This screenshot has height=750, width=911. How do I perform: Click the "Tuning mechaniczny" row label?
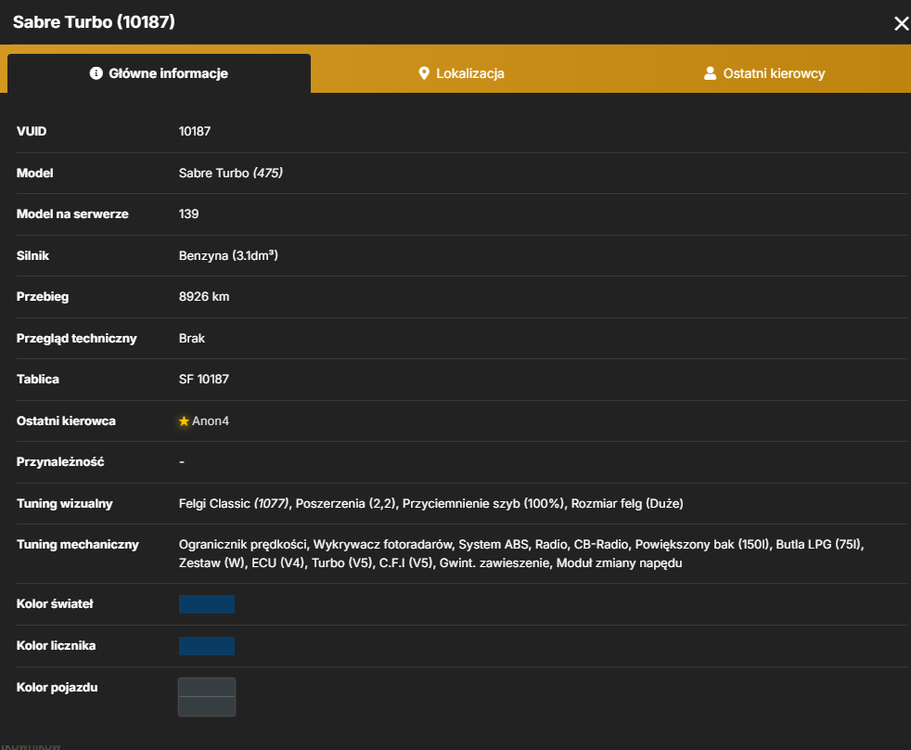point(78,545)
